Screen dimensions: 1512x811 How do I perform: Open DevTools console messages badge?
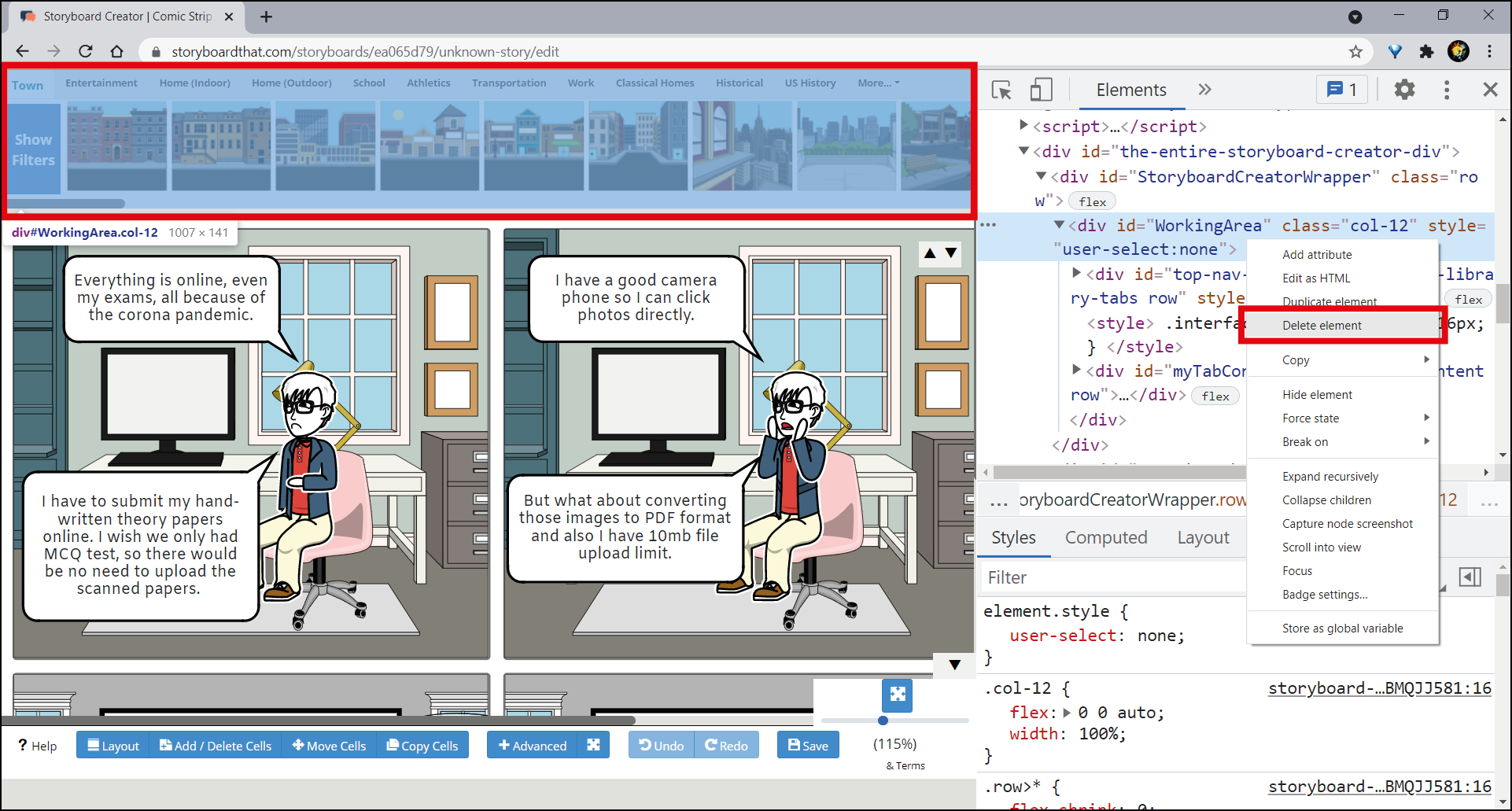(x=1342, y=90)
